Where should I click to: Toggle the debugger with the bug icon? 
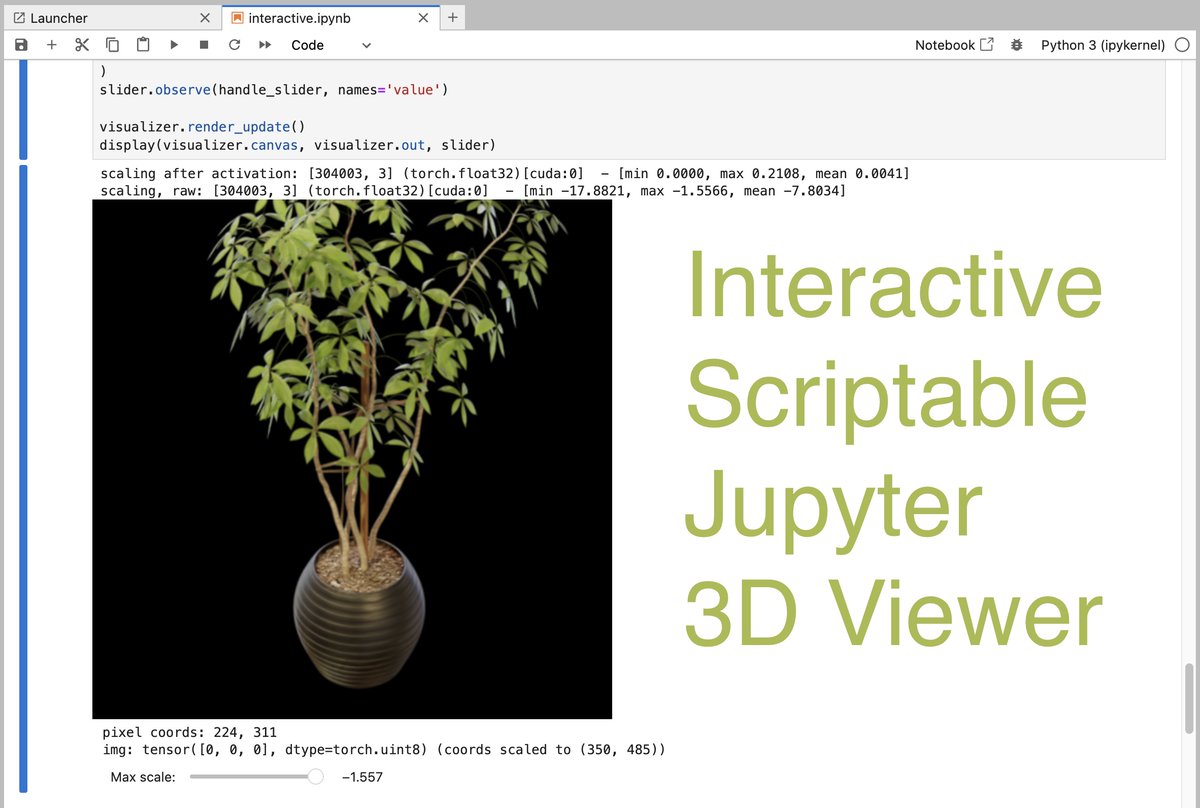tap(1017, 45)
